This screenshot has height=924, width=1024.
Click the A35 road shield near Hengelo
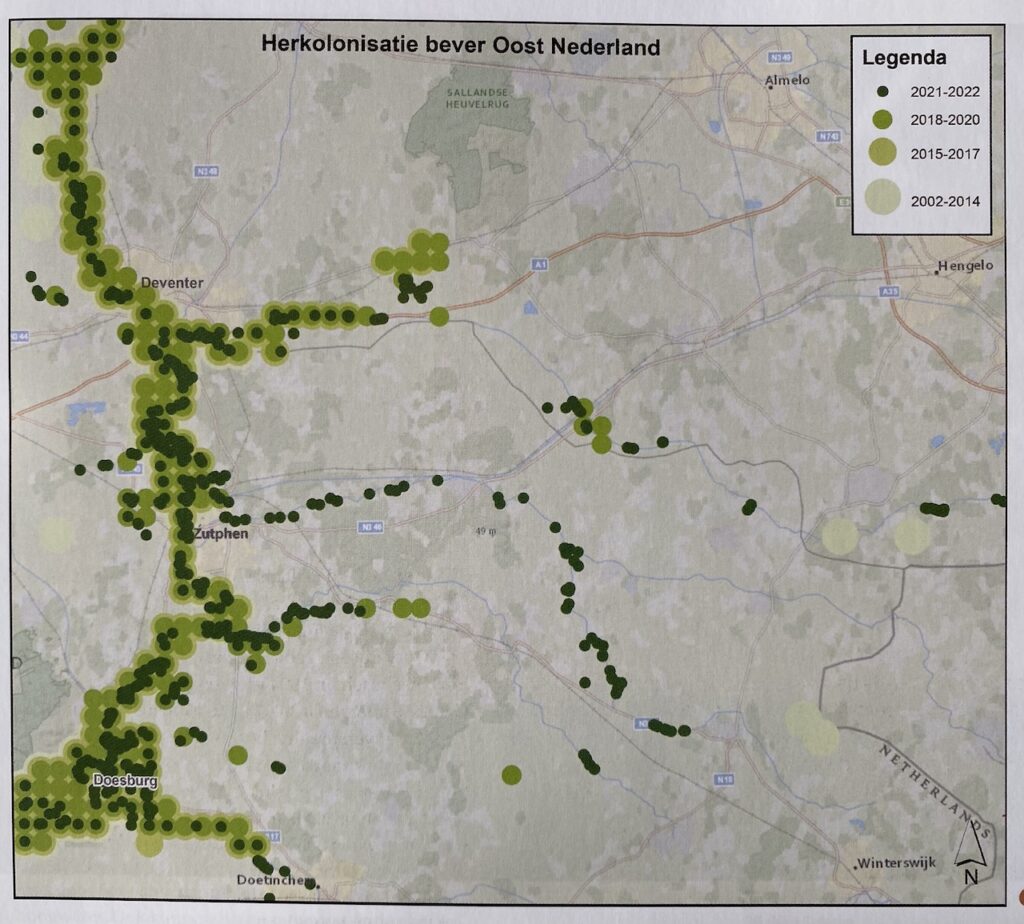point(892,291)
